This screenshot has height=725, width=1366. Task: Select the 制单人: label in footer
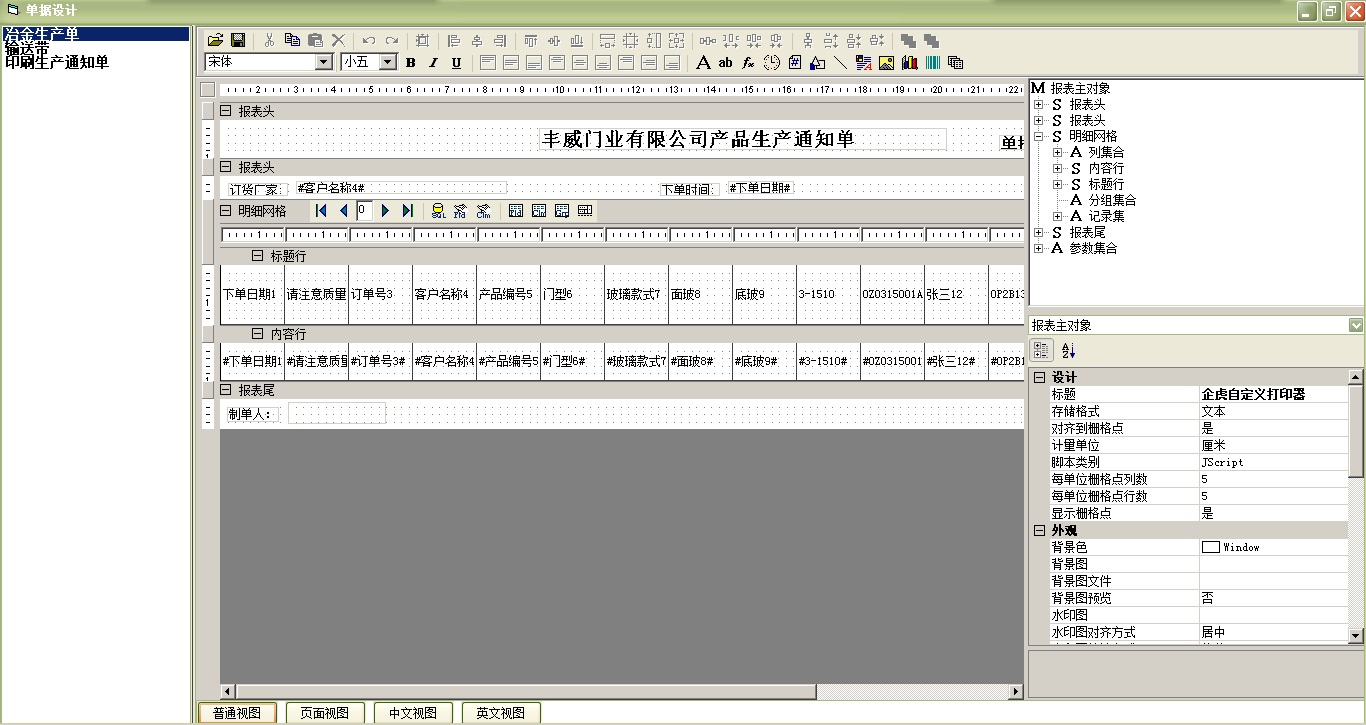[x=250, y=413]
